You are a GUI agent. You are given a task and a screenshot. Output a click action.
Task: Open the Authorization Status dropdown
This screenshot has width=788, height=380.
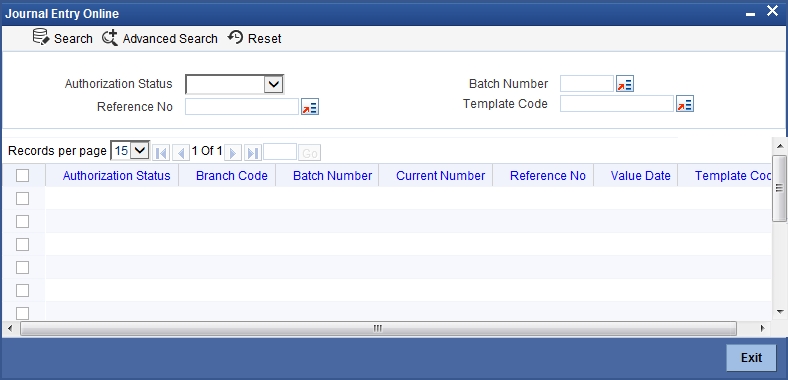274,84
